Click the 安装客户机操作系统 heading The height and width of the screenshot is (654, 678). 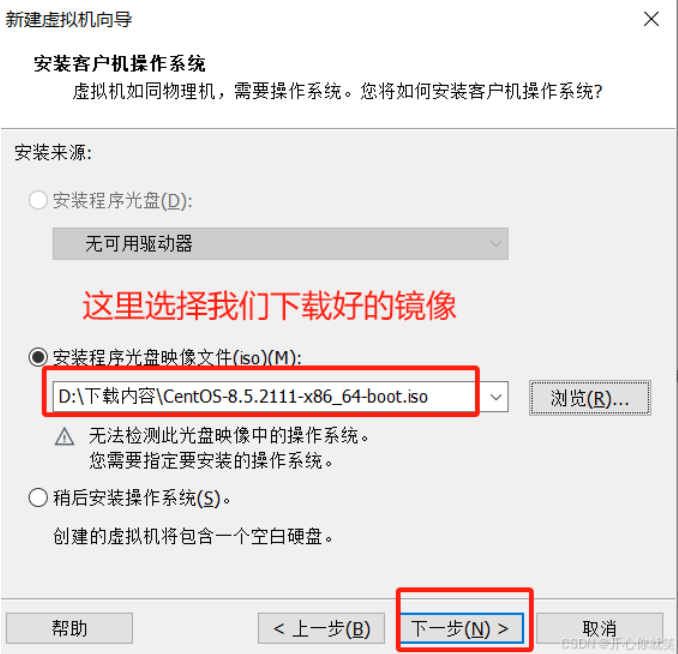click(119, 64)
